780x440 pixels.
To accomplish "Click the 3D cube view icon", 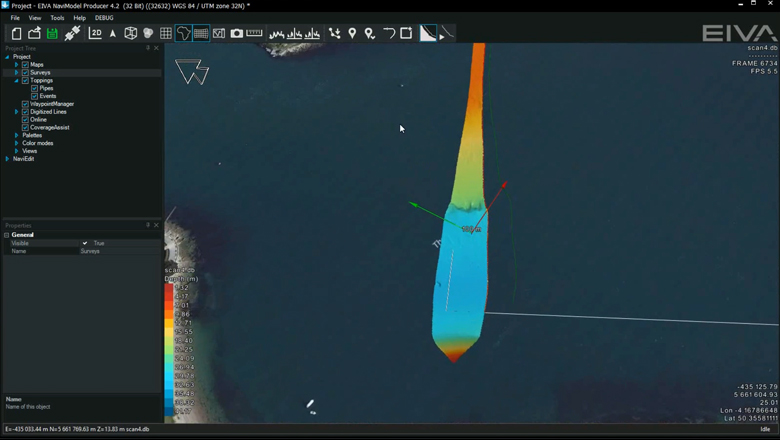I will coord(130,33).
